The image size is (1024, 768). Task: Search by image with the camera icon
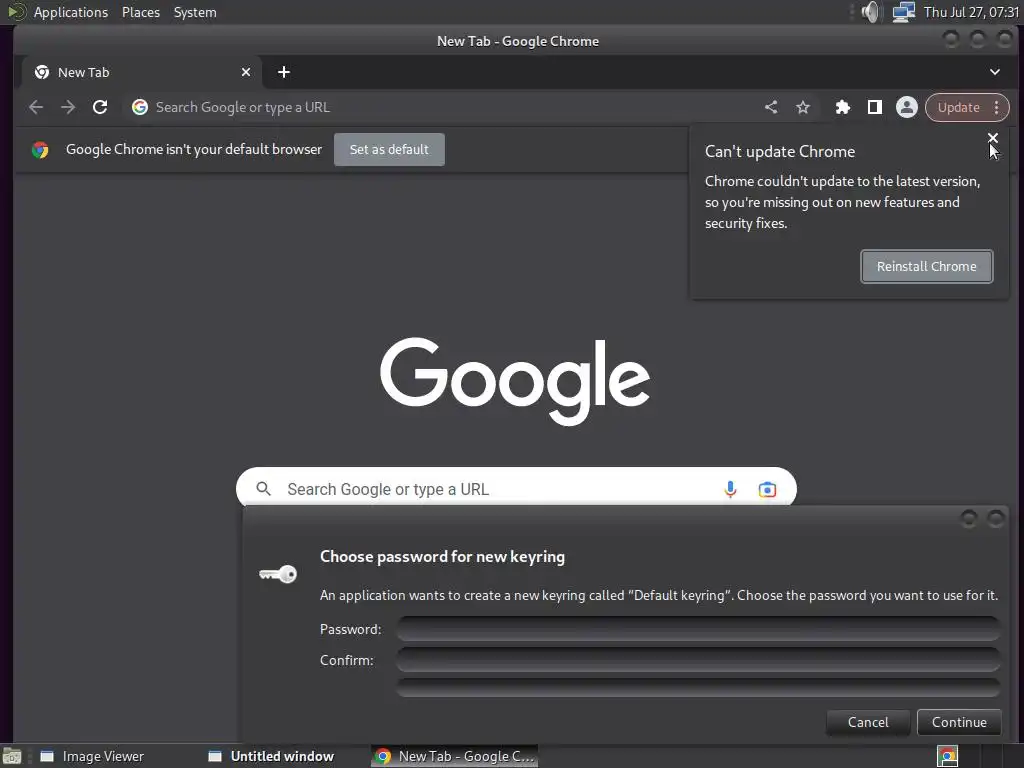pos(767,489)
